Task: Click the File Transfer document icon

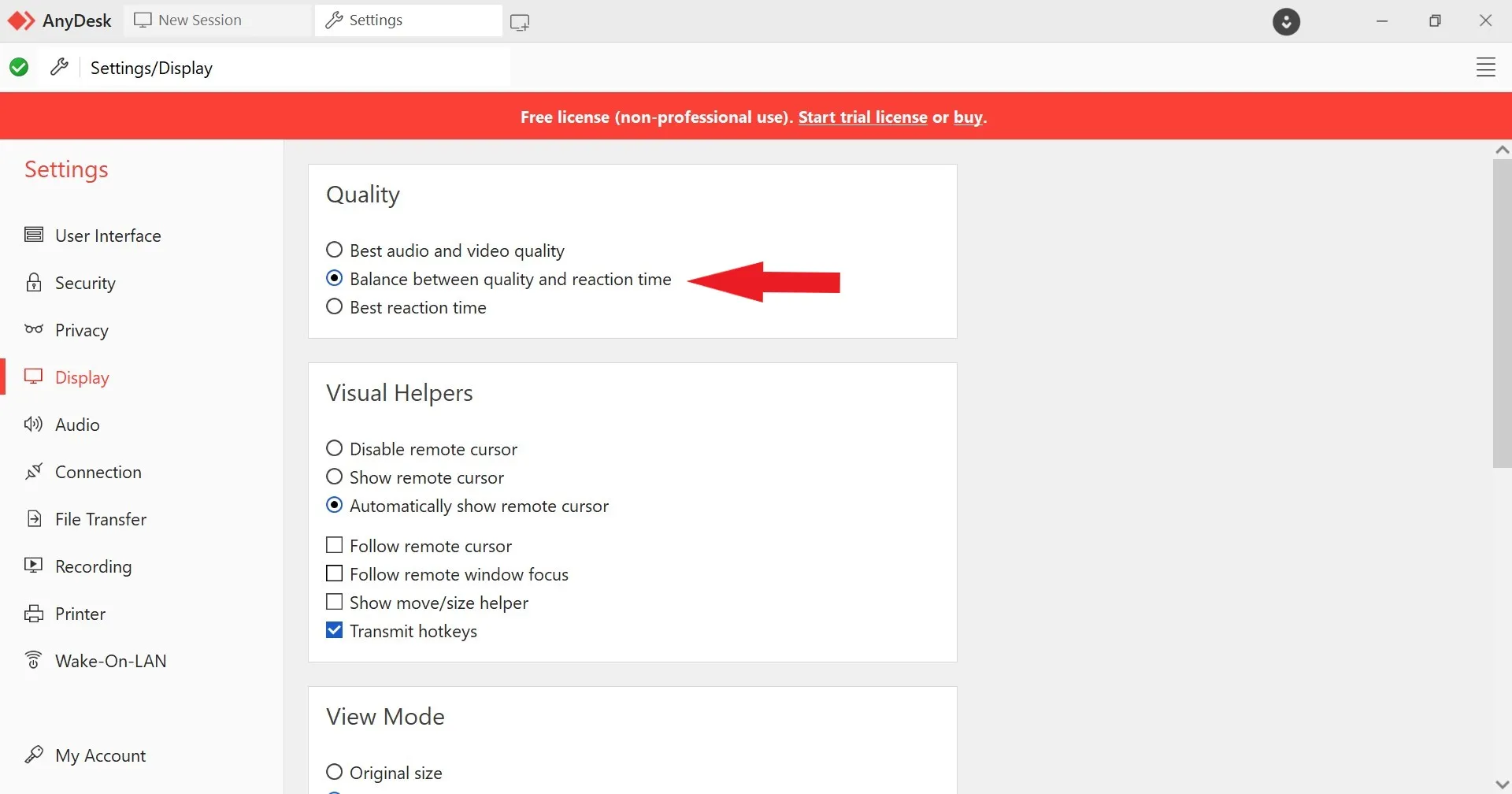Action: click(x=34, y=518)
